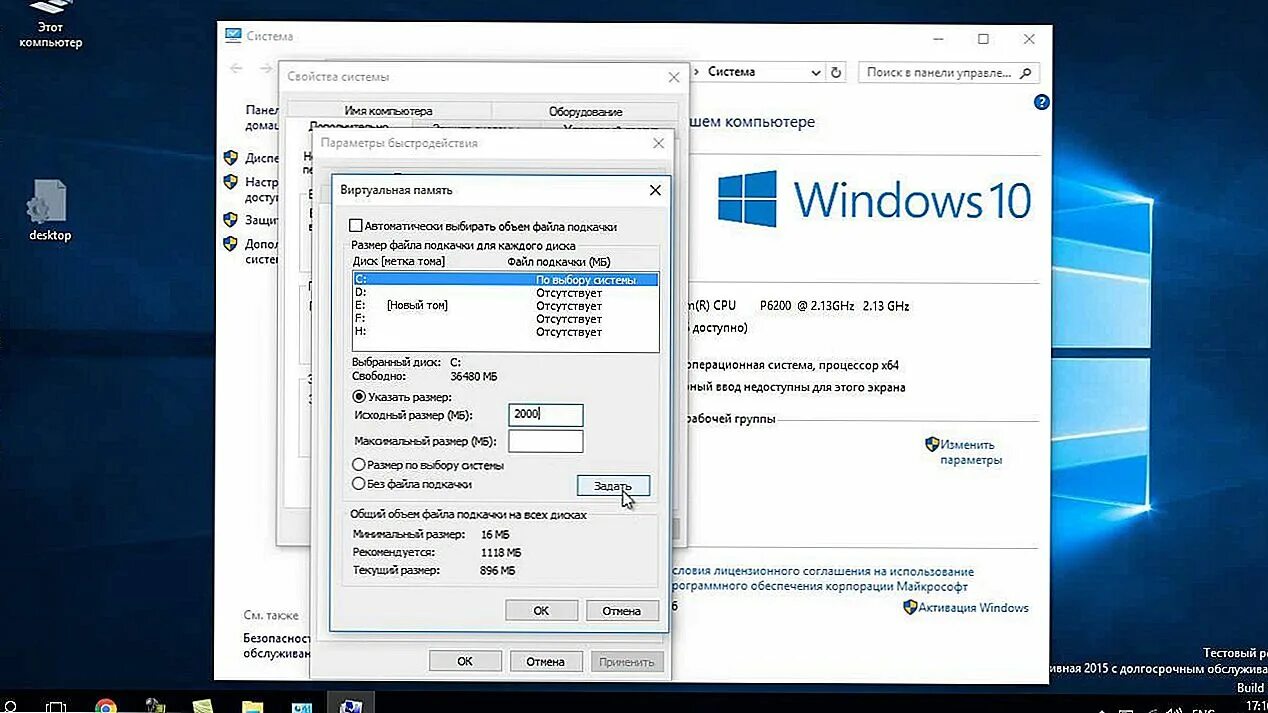Select drive C: row in paging list
1268x713 pixels.
[x=506, y=280]
